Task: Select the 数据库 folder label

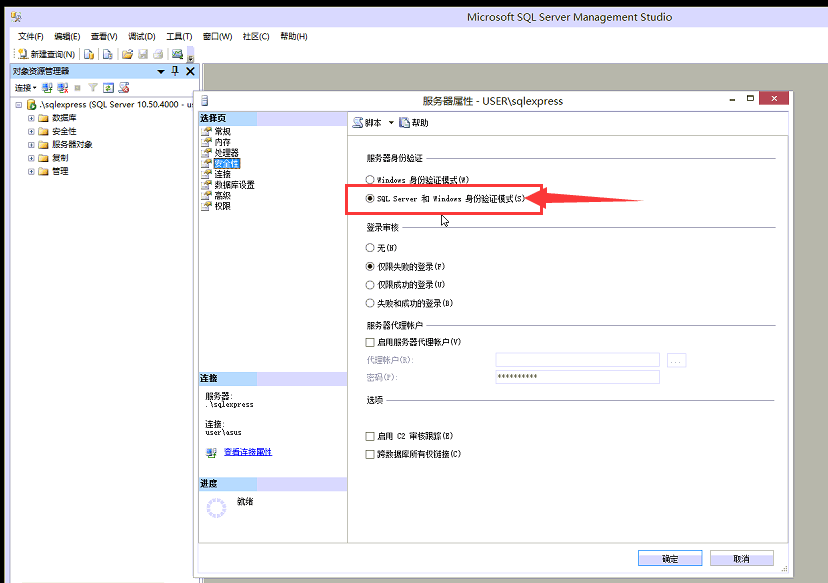Action: tap(64, 118)
